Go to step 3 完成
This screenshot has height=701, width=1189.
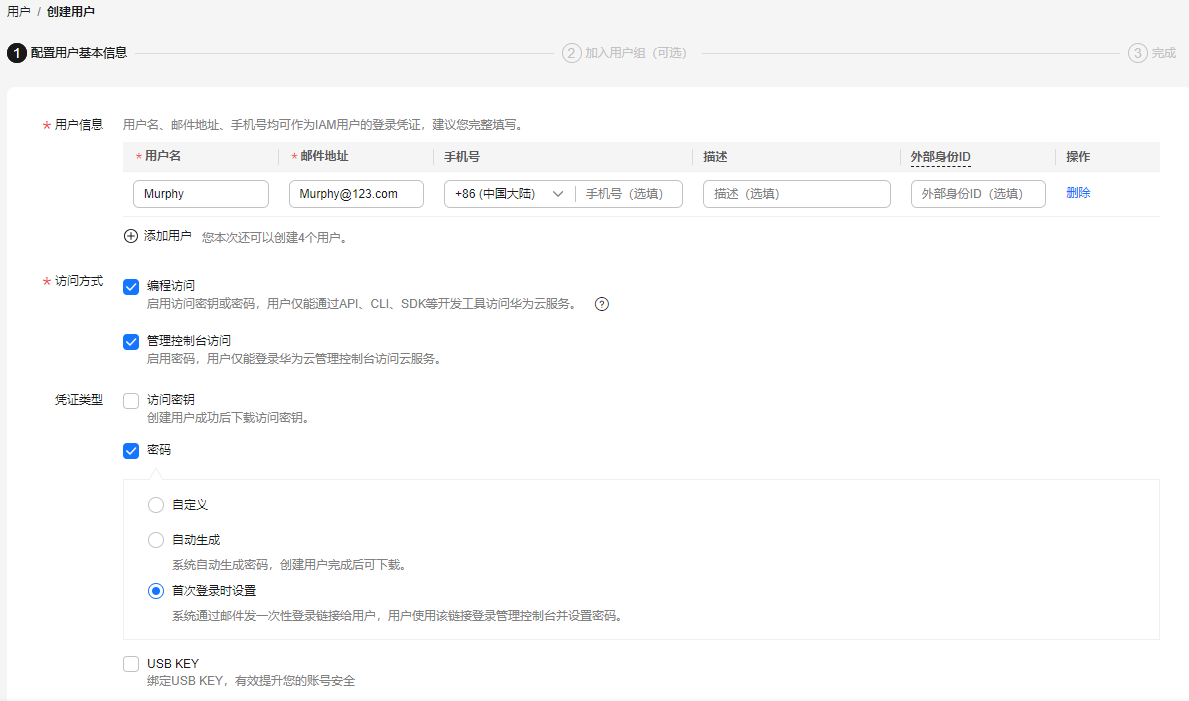click(x=1152, y=53)
